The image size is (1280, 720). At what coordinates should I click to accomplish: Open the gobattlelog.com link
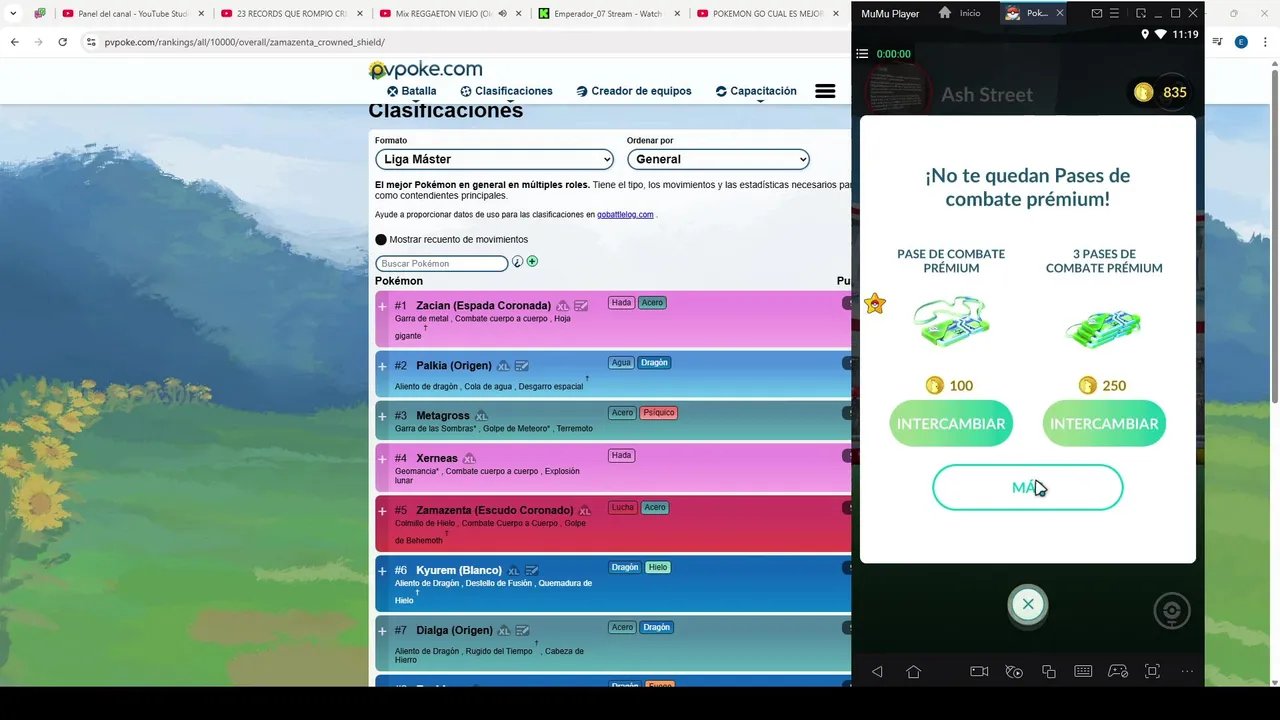coord(625,214)
